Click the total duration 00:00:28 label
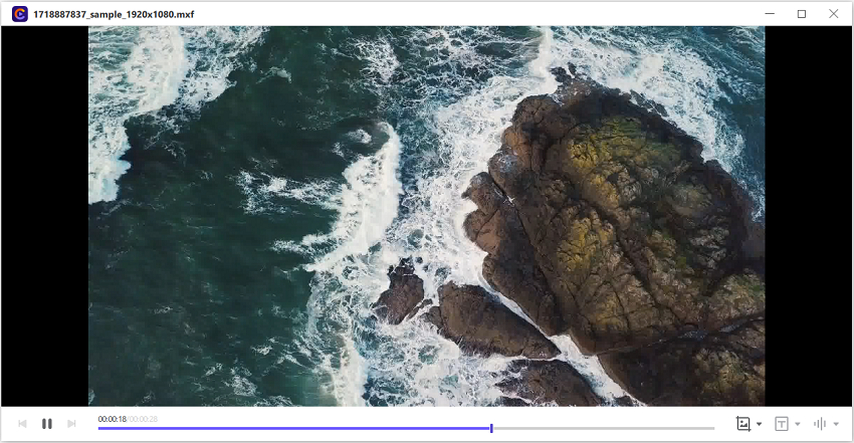This screenshot has height=443, width=854. point(143,419)
